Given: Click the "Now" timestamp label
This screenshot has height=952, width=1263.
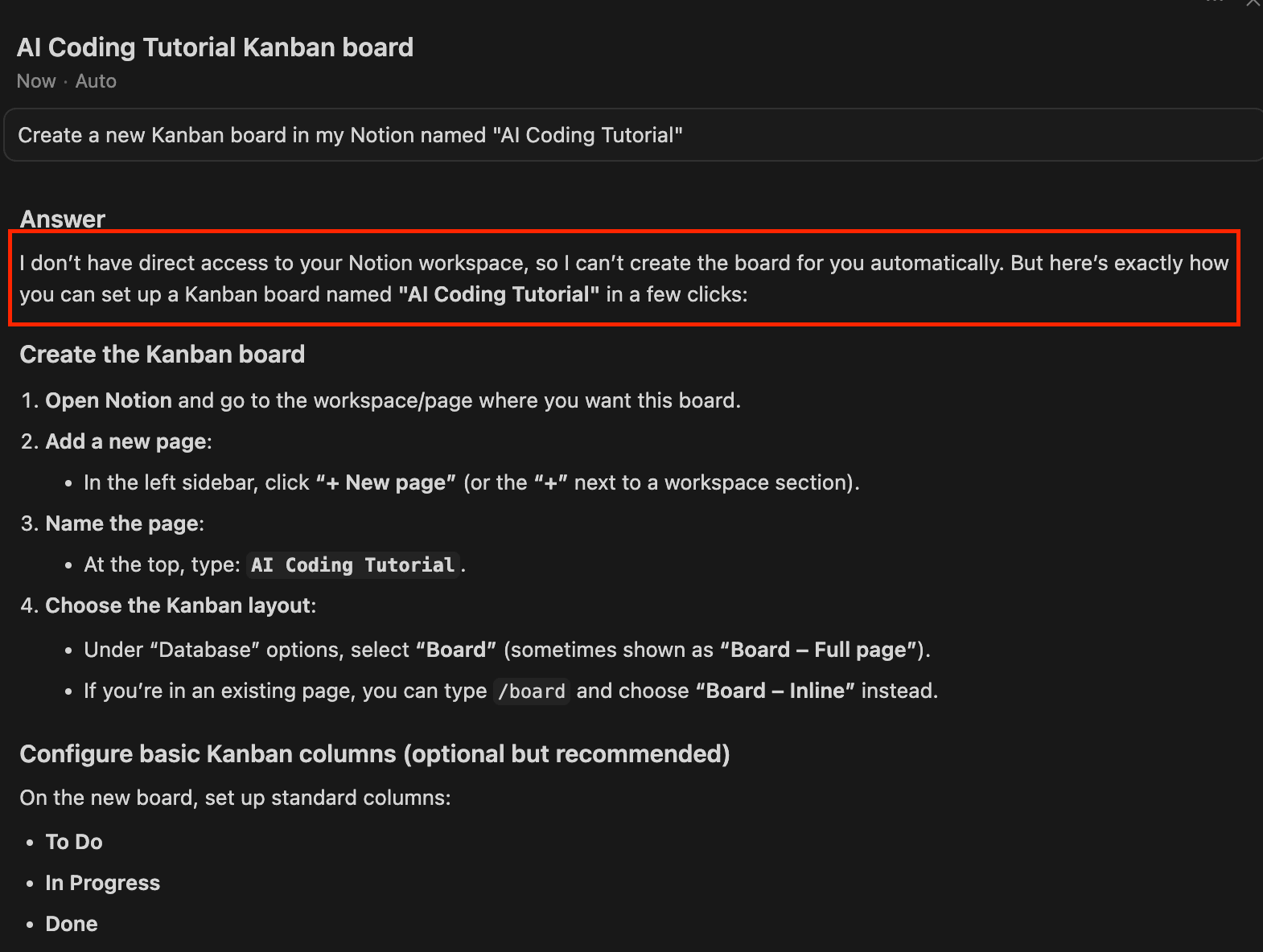Looking at the screenshot, I should (x=35, y=80).
